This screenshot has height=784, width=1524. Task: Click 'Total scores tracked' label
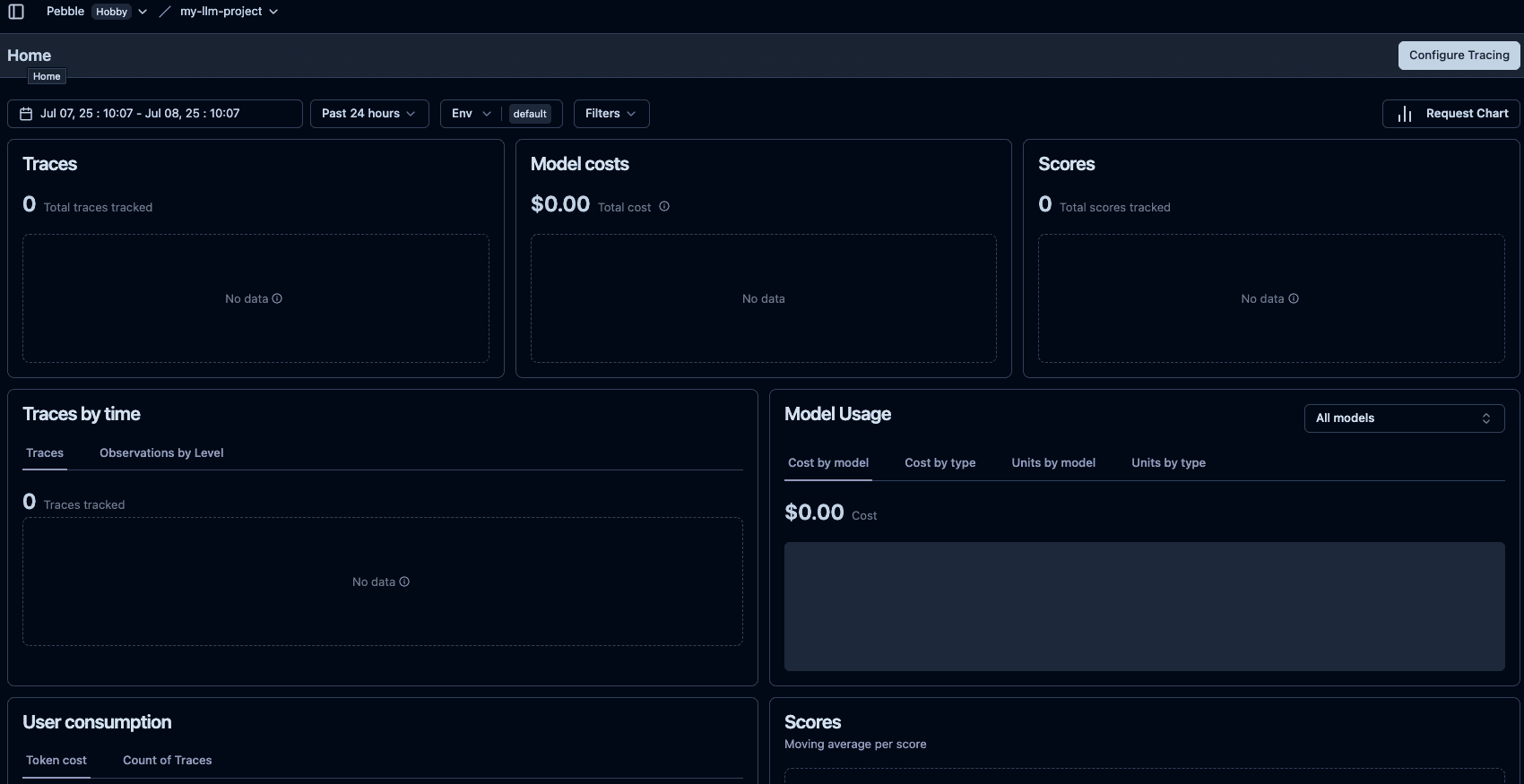[1114, 207]
